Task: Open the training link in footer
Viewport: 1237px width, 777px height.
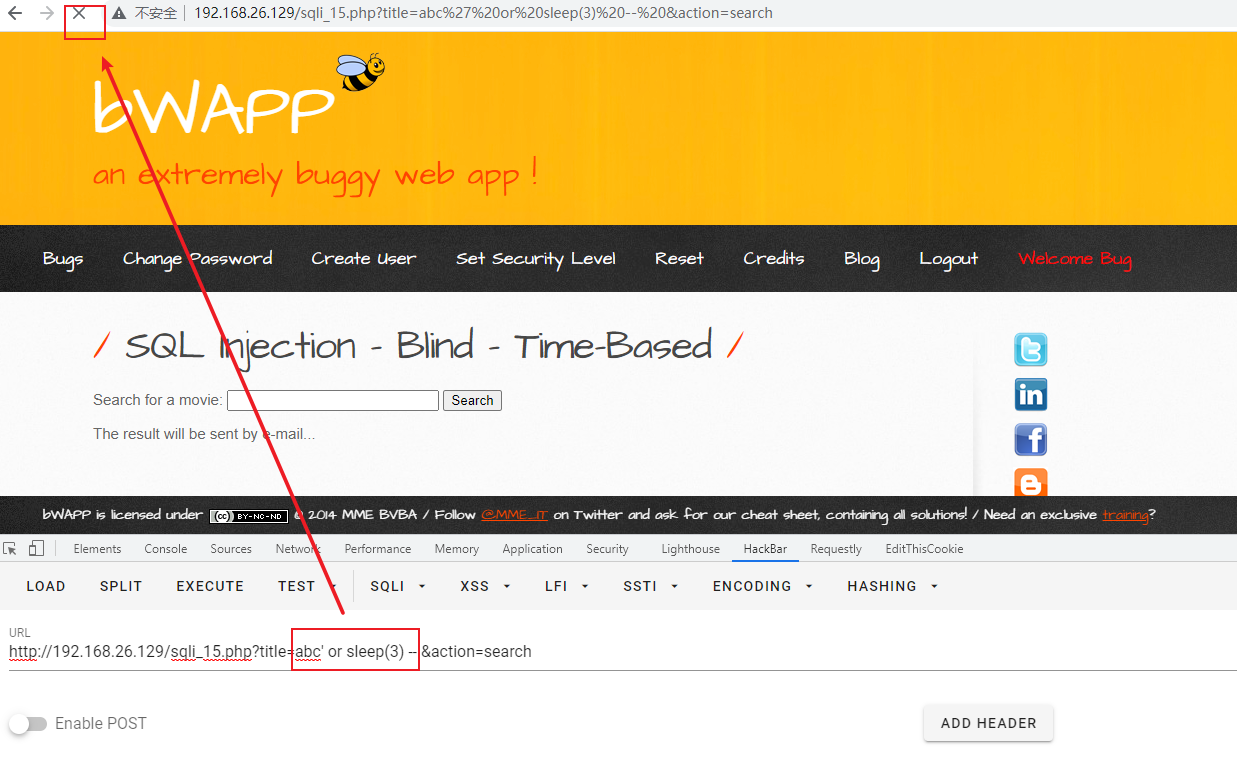Action: [x=1125, y=516]
